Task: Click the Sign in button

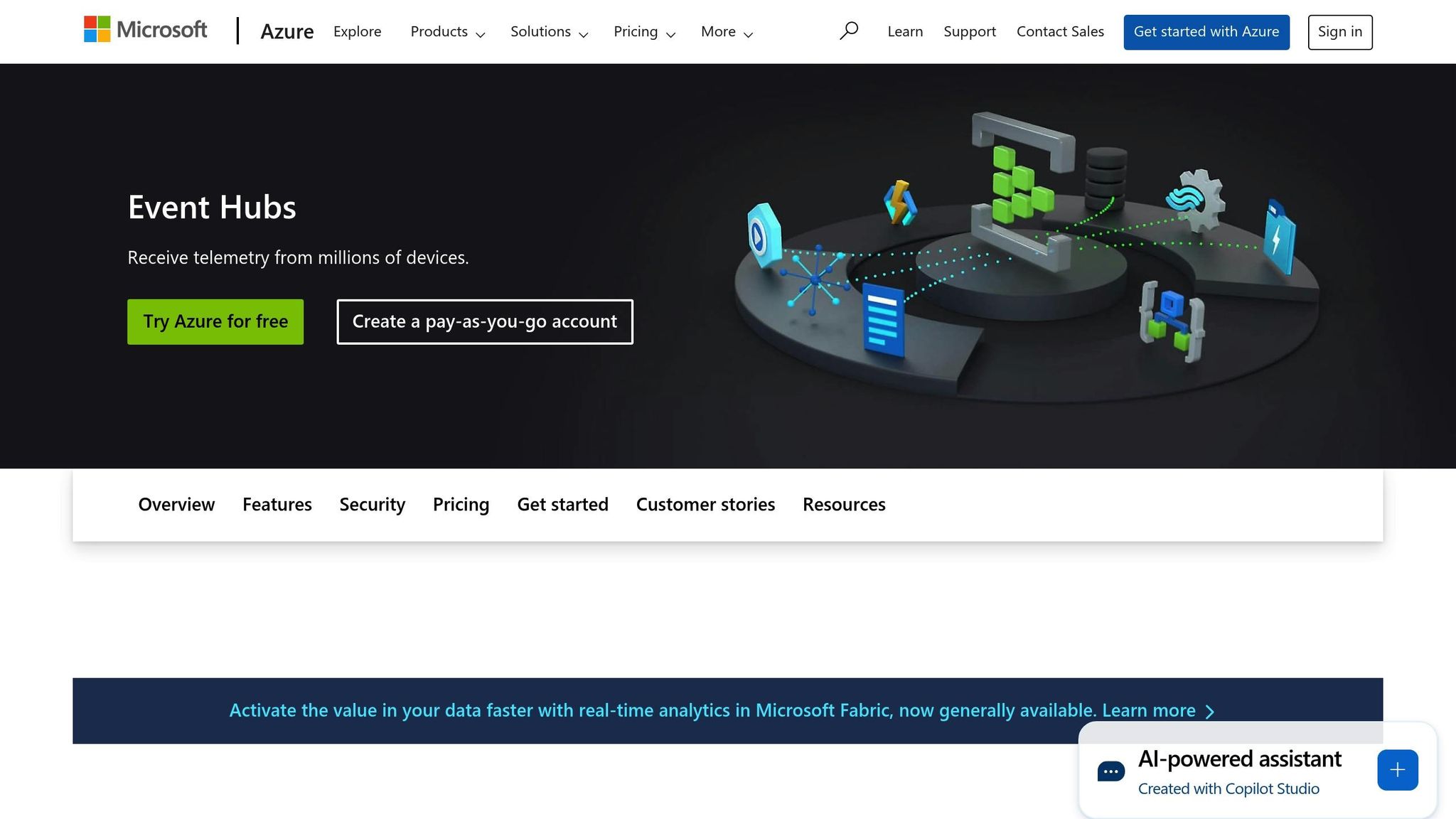Action: click(1340, 32)
